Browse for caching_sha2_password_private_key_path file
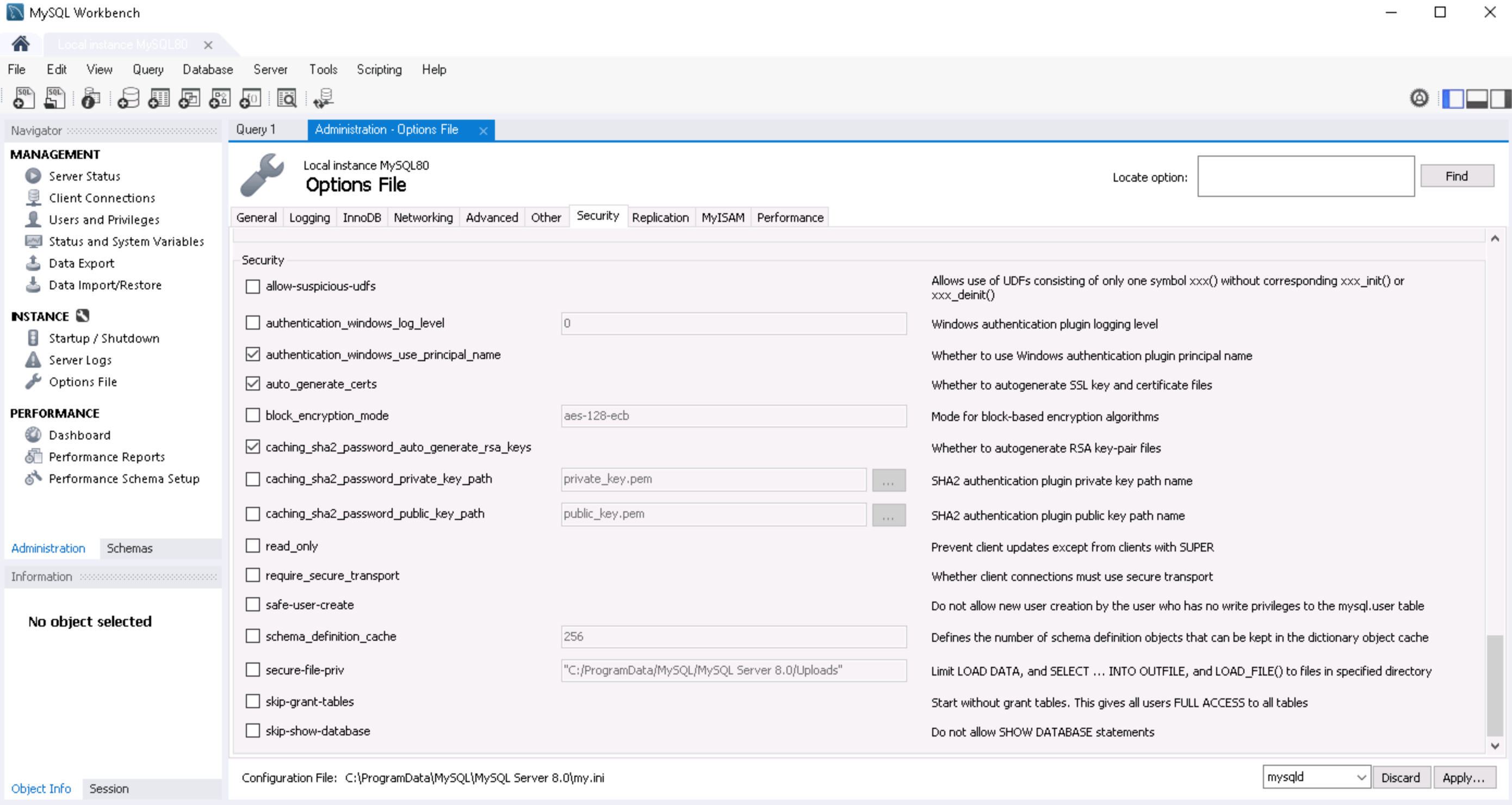 (889, 480)
